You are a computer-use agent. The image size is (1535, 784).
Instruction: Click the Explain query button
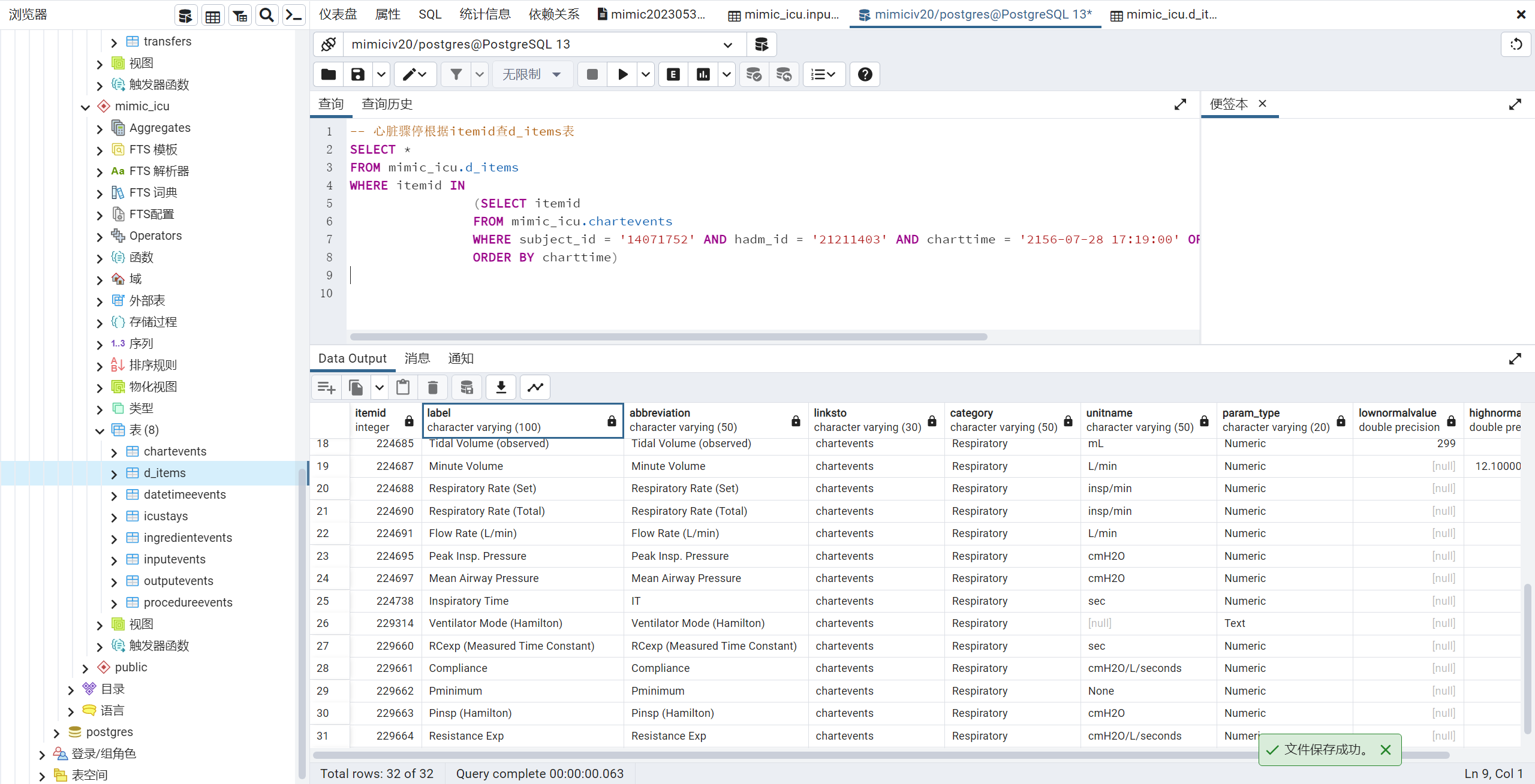click(x=673, y=74)
